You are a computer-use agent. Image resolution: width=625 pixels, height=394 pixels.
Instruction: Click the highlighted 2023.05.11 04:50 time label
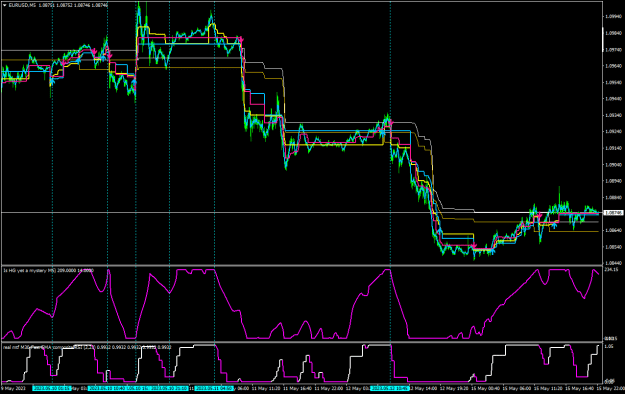click(214, 388)
